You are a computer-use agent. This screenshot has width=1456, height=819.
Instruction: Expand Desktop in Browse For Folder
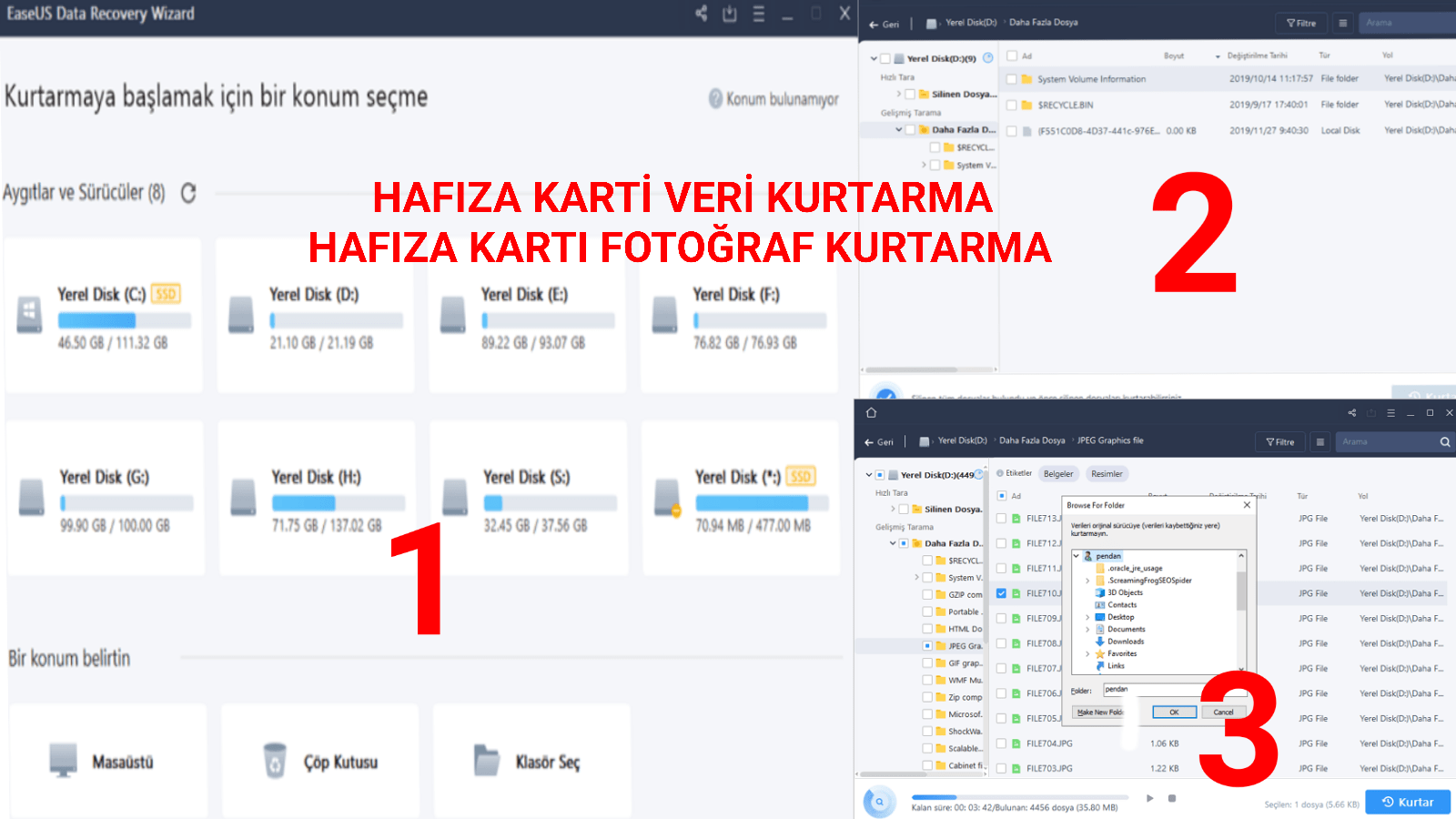point(1087,617)
